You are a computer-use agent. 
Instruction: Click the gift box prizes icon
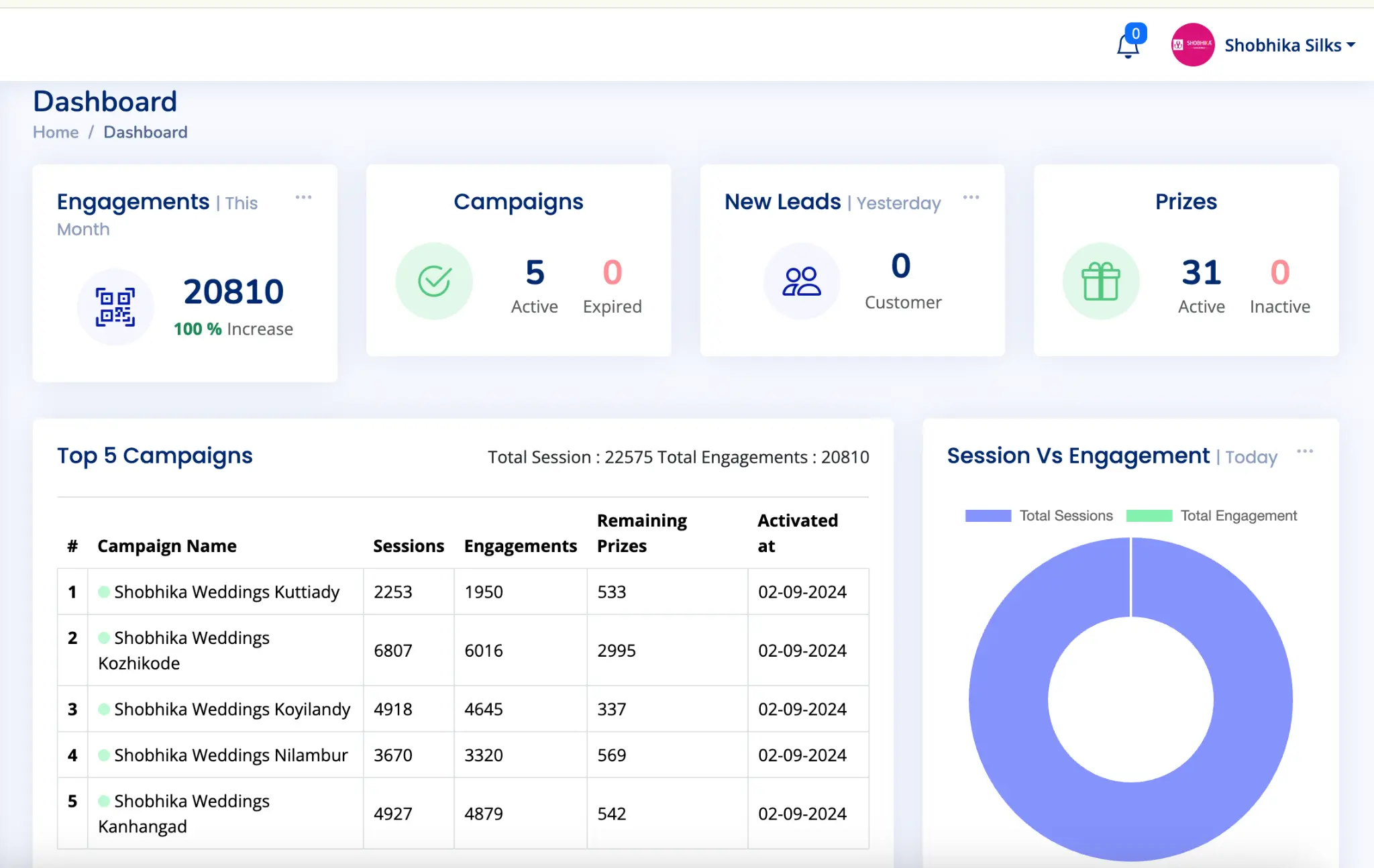point(1100,281)
